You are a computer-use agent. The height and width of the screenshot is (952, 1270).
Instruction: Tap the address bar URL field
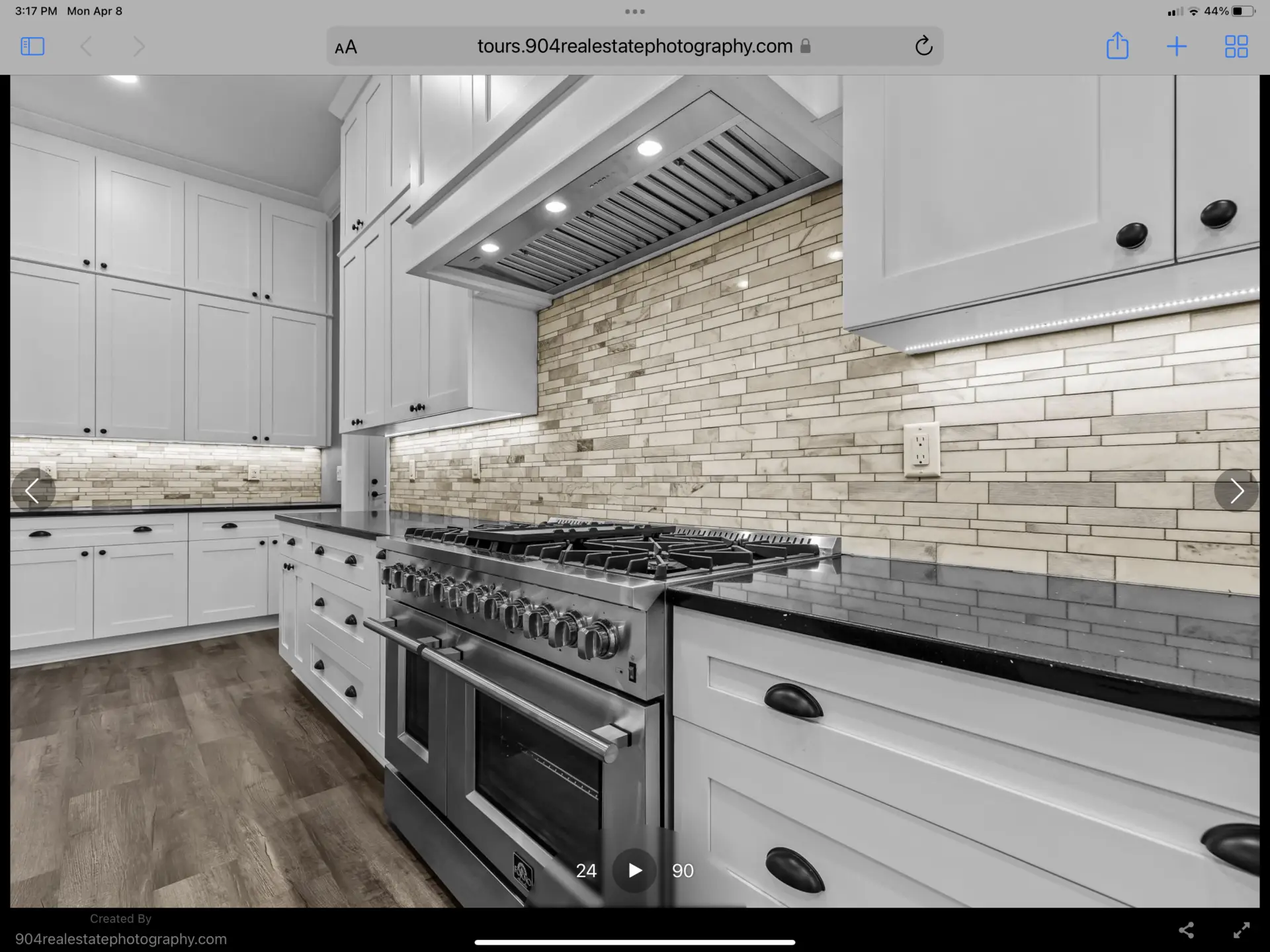pyautogui.click(x=634, y=46)
